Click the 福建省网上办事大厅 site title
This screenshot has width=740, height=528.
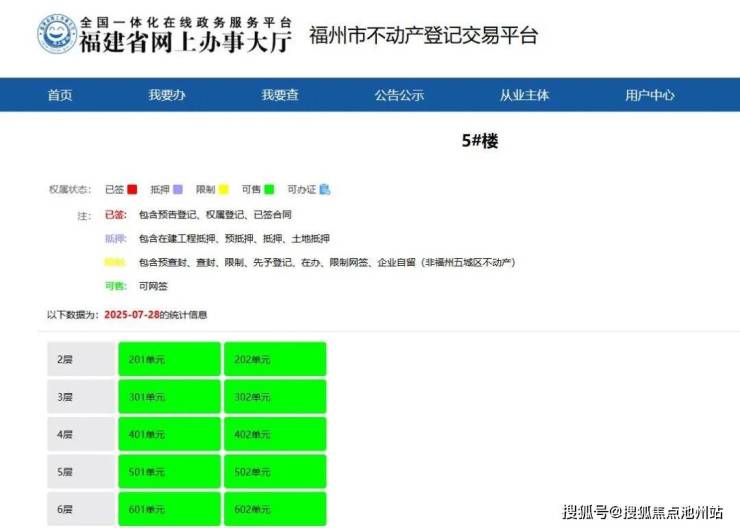tap(184, 43)
